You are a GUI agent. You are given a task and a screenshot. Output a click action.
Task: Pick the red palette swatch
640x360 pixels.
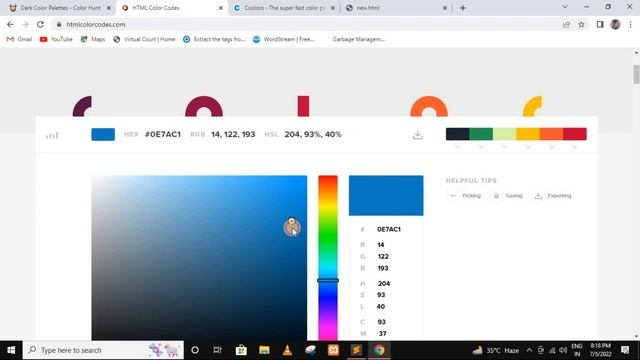pos(575,134)
